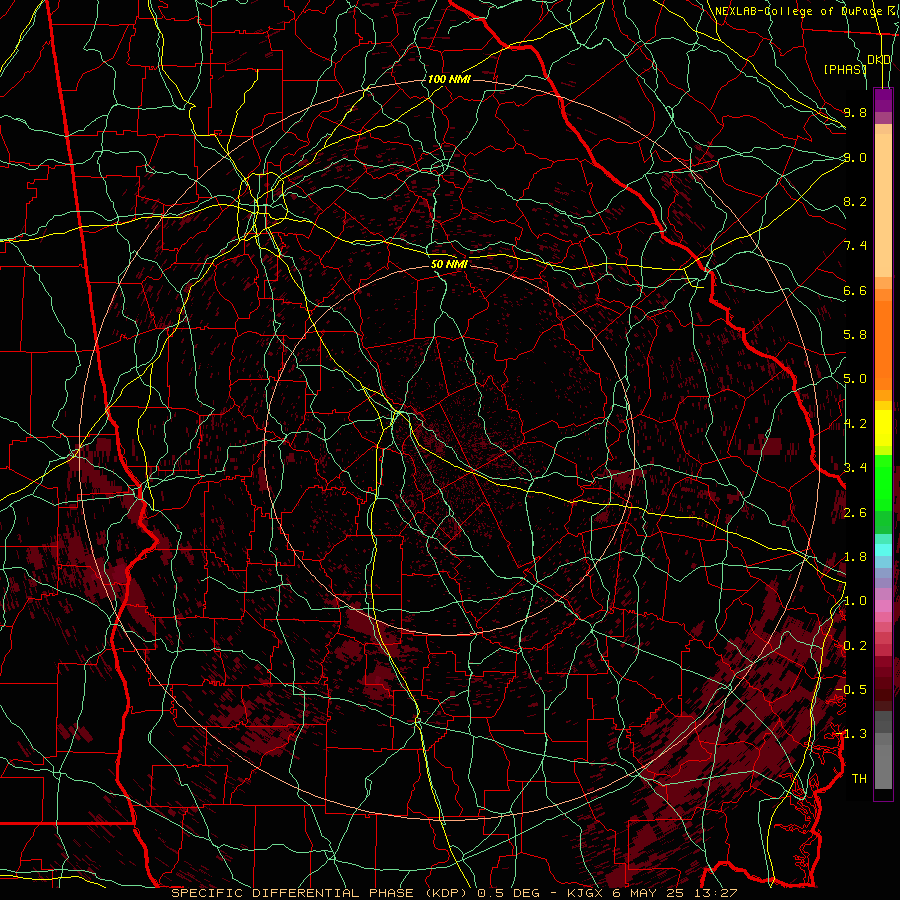Click the 1.8 value on color scale
This screenshot has height=900, width=900.
[x=855, y=557]
